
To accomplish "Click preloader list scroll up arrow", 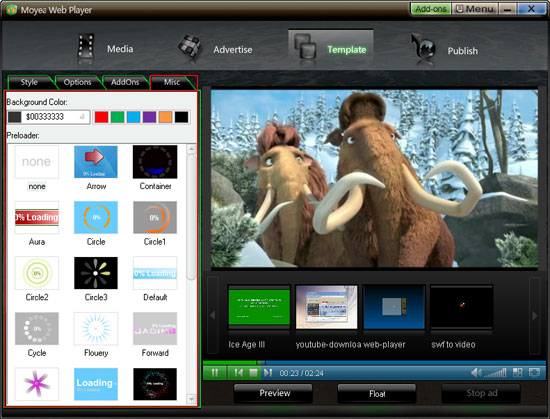I will pos(192,149).
